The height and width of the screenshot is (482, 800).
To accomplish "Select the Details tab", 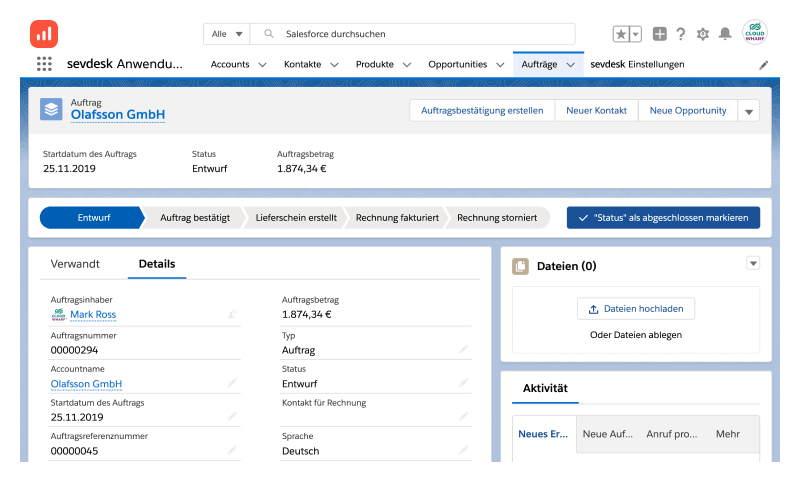I will click(157, 264).
